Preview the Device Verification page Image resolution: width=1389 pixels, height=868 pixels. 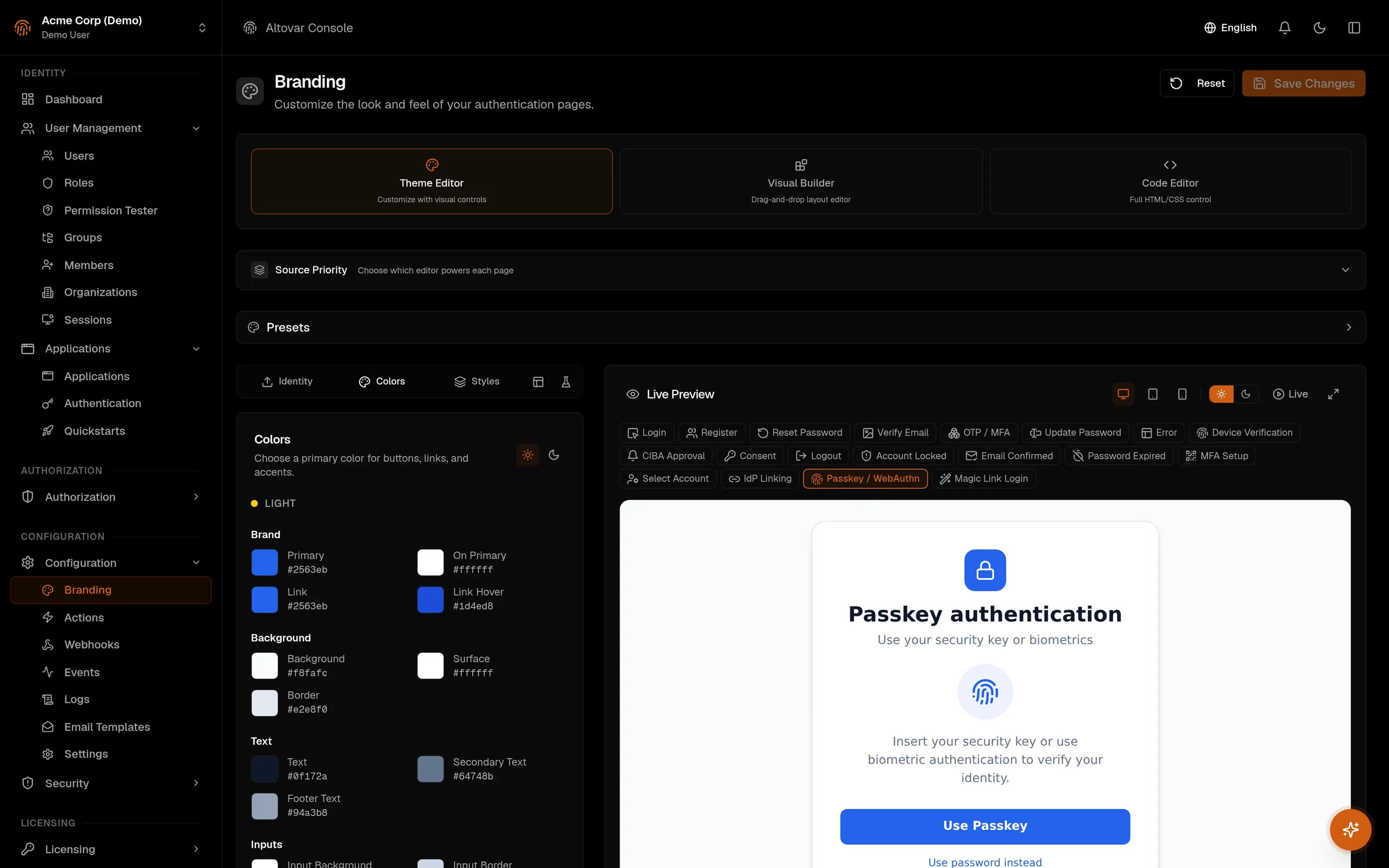pos(1244,433)
